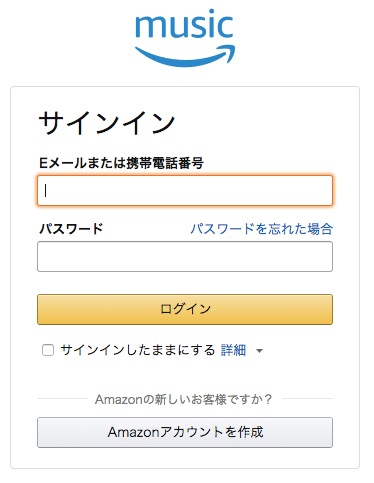
Task: Click the パスワード label text
Action: click(71, 229)
